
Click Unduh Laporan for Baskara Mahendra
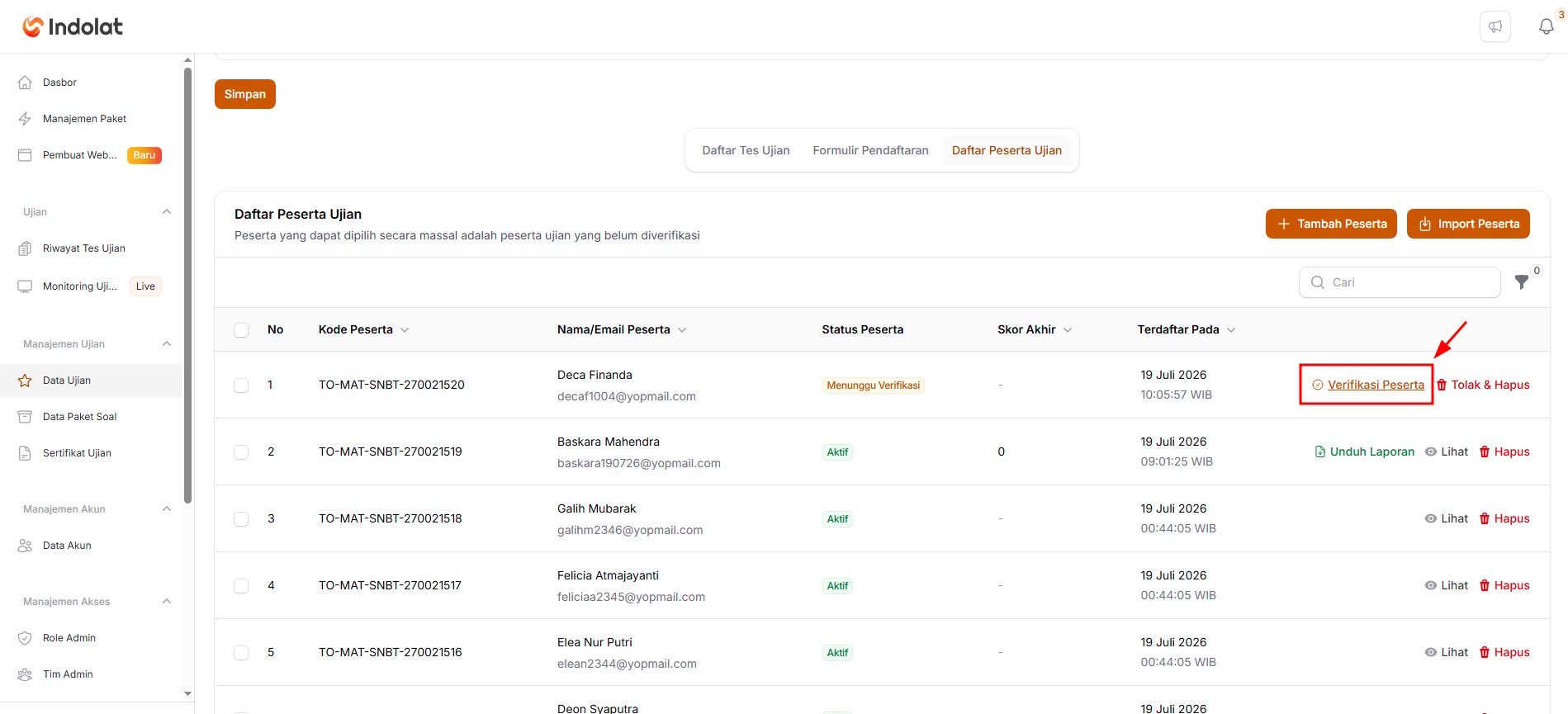[1364, 452]
